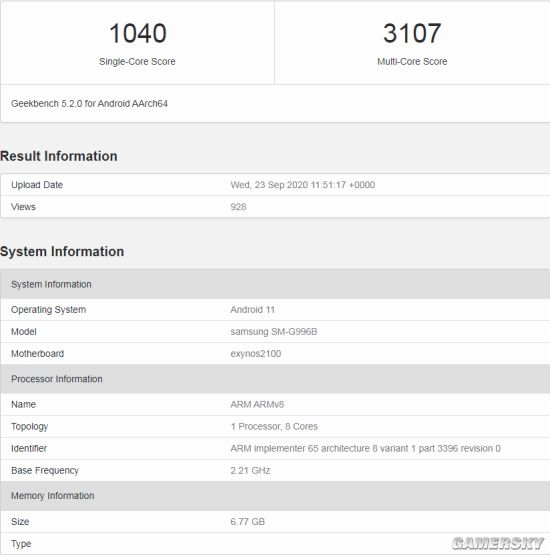
Task: Click the Memory Information section header
Action: point(275,496)
